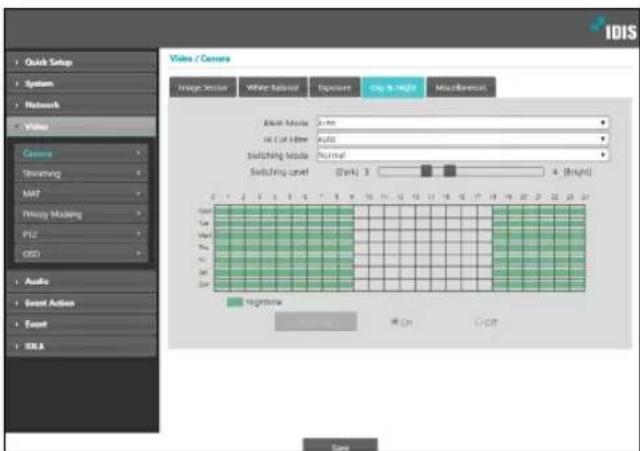The image size is (640, 451).
Task: Expand the Audio menu
Action: click(x=81, y=282)
